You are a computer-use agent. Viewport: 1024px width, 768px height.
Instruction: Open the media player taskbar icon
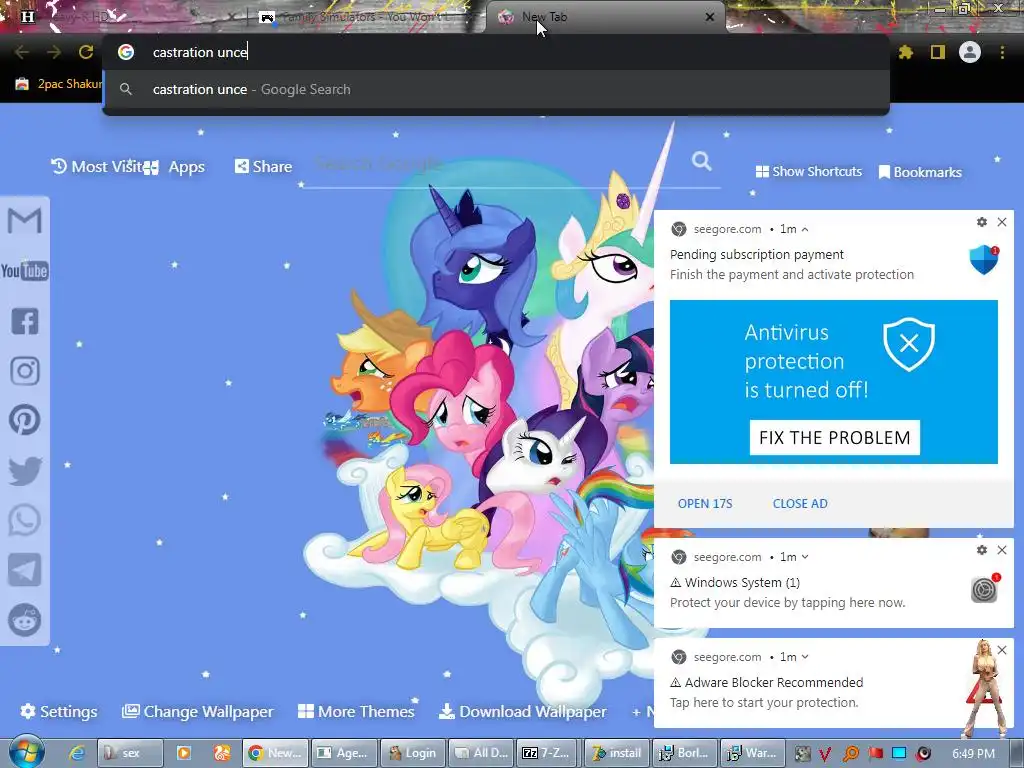(x=184, y=753)
